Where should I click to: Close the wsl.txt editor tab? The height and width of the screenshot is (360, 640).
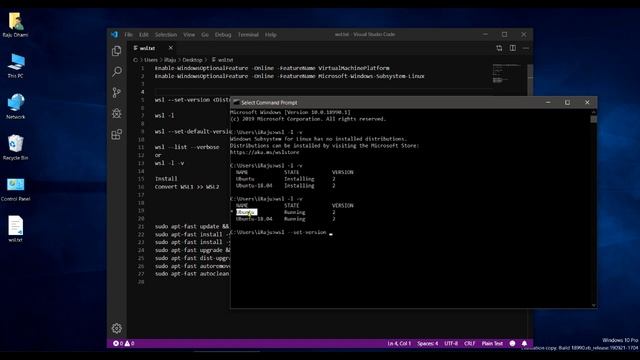[171, 48]
